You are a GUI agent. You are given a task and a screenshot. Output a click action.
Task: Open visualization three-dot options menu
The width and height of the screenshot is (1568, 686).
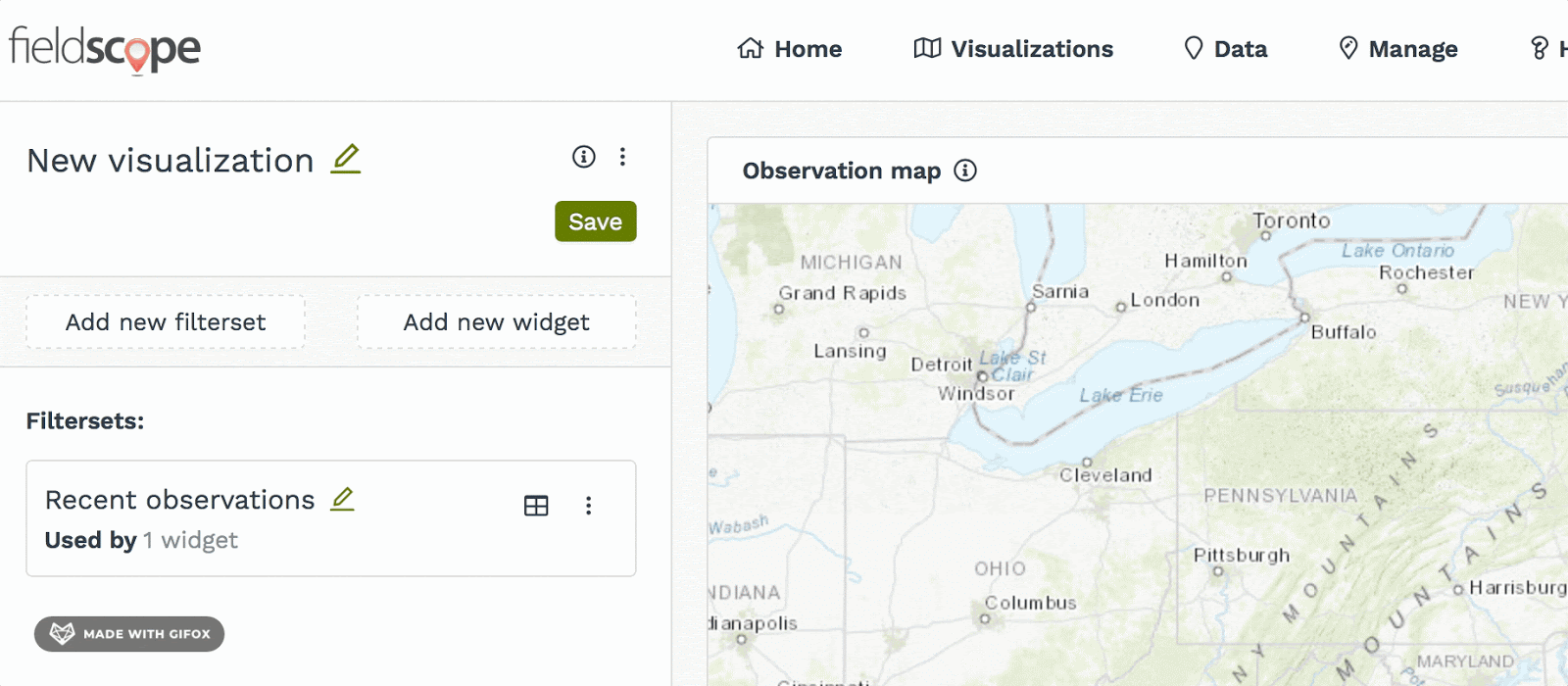pyautogui.click(x=622, y=157)
